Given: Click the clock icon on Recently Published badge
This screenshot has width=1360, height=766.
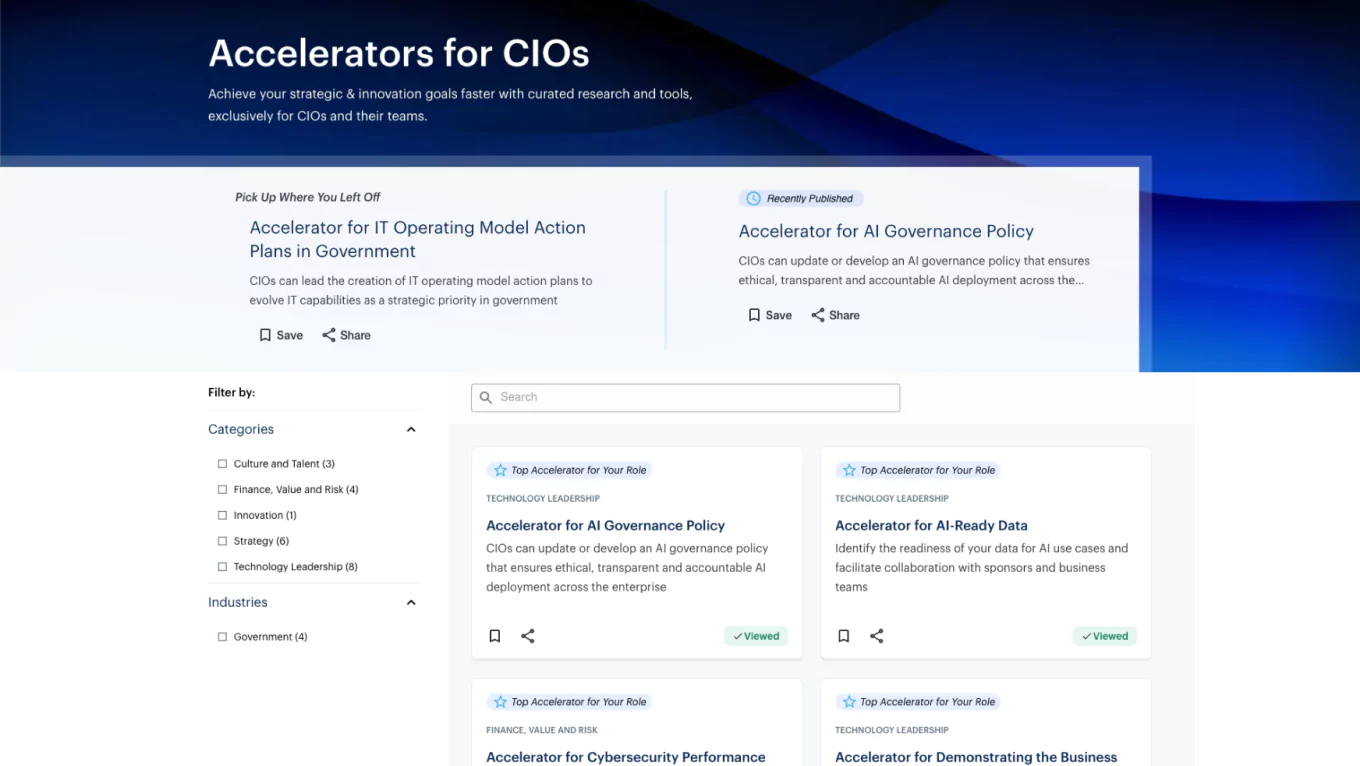Looking at the screenshot, I should click(x=752, y=198).
